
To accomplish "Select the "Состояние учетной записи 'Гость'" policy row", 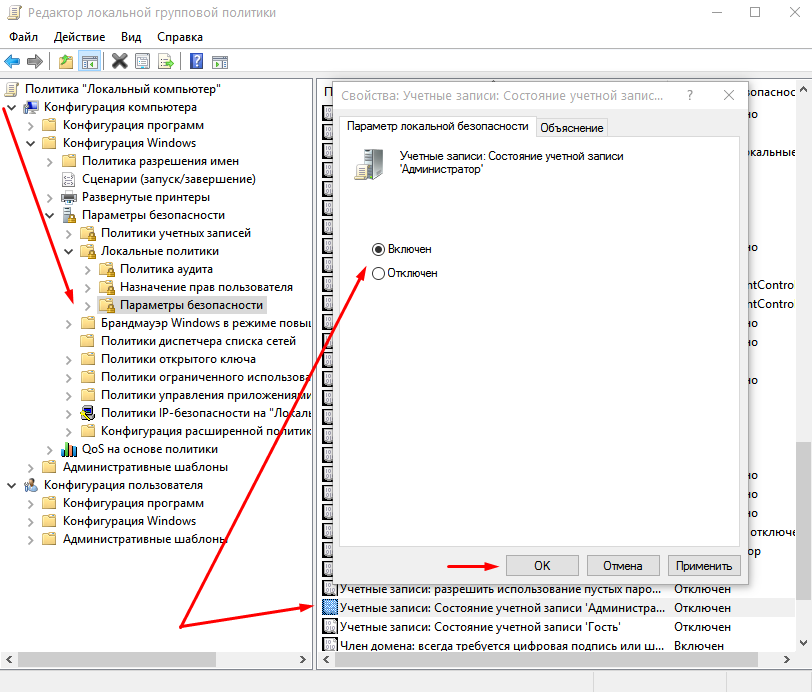I will point(480,627).
